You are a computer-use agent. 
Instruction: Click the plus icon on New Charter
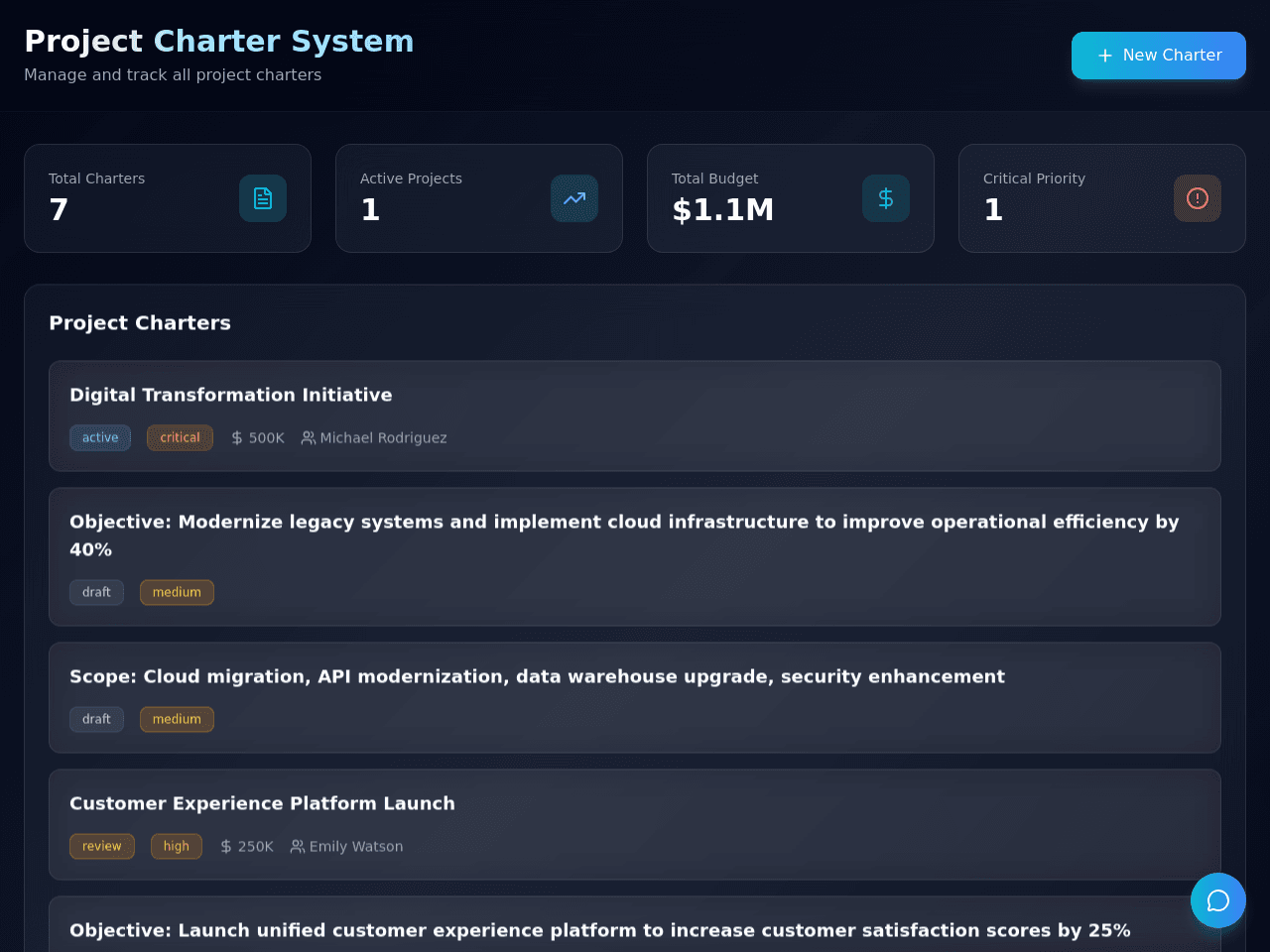coord(1105,56)
